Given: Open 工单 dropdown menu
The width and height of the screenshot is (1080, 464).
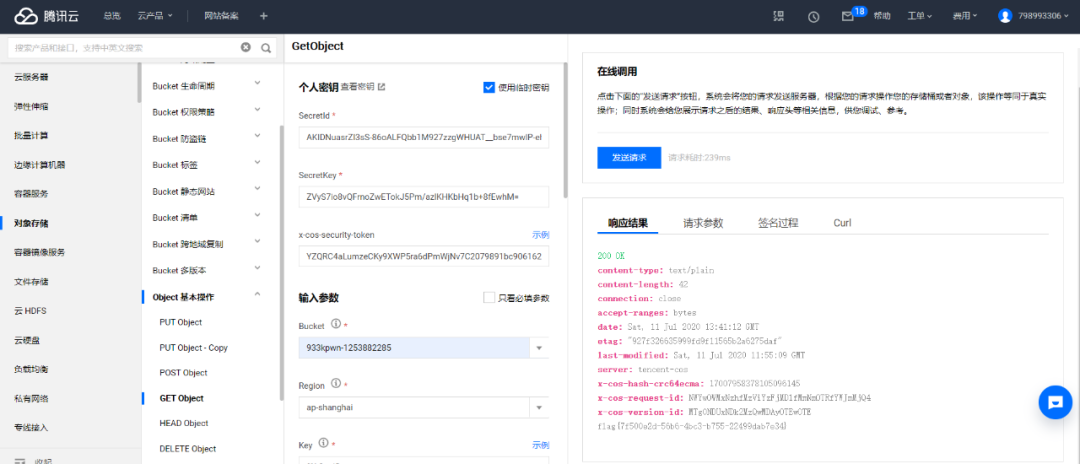Looking at the screenshot, I should pyautogui.click(x=920, y=16).
